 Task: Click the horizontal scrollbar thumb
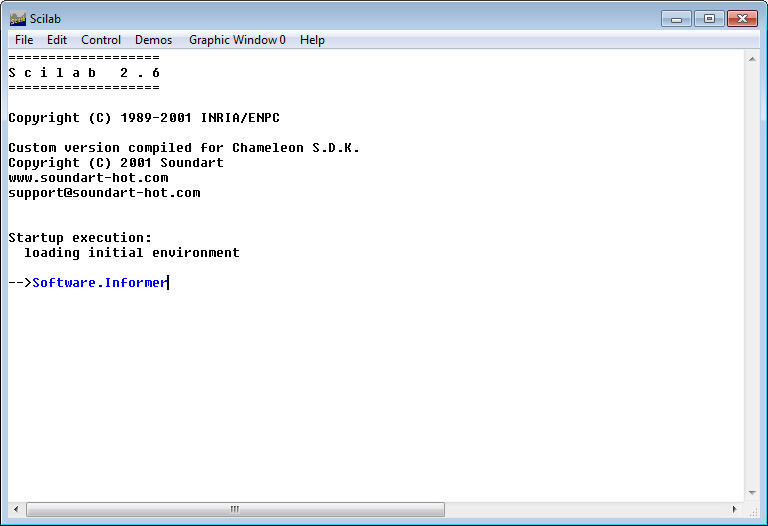(x=235, y=509)
